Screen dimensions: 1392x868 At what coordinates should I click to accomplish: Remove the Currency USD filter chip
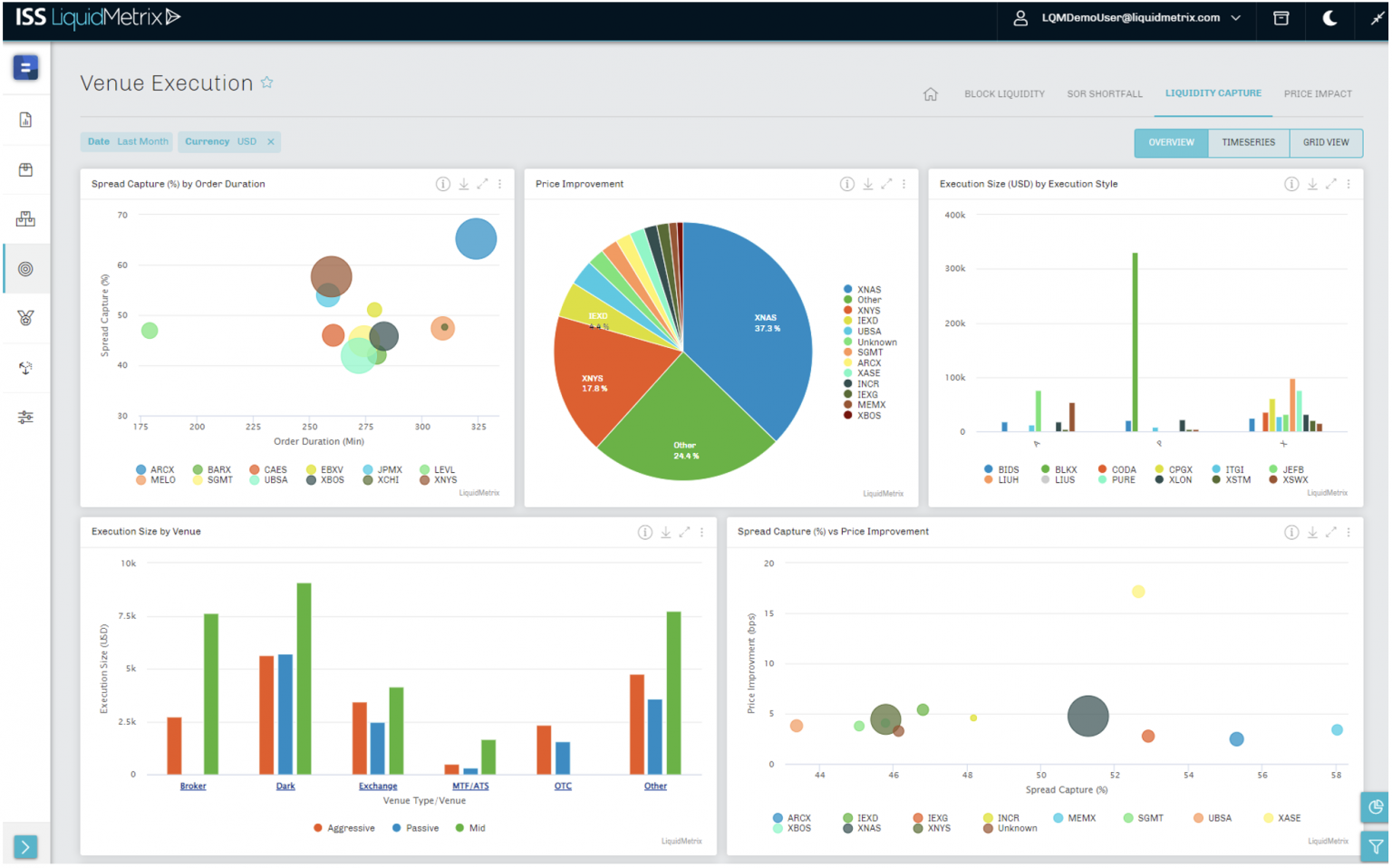tap(270, 142)
